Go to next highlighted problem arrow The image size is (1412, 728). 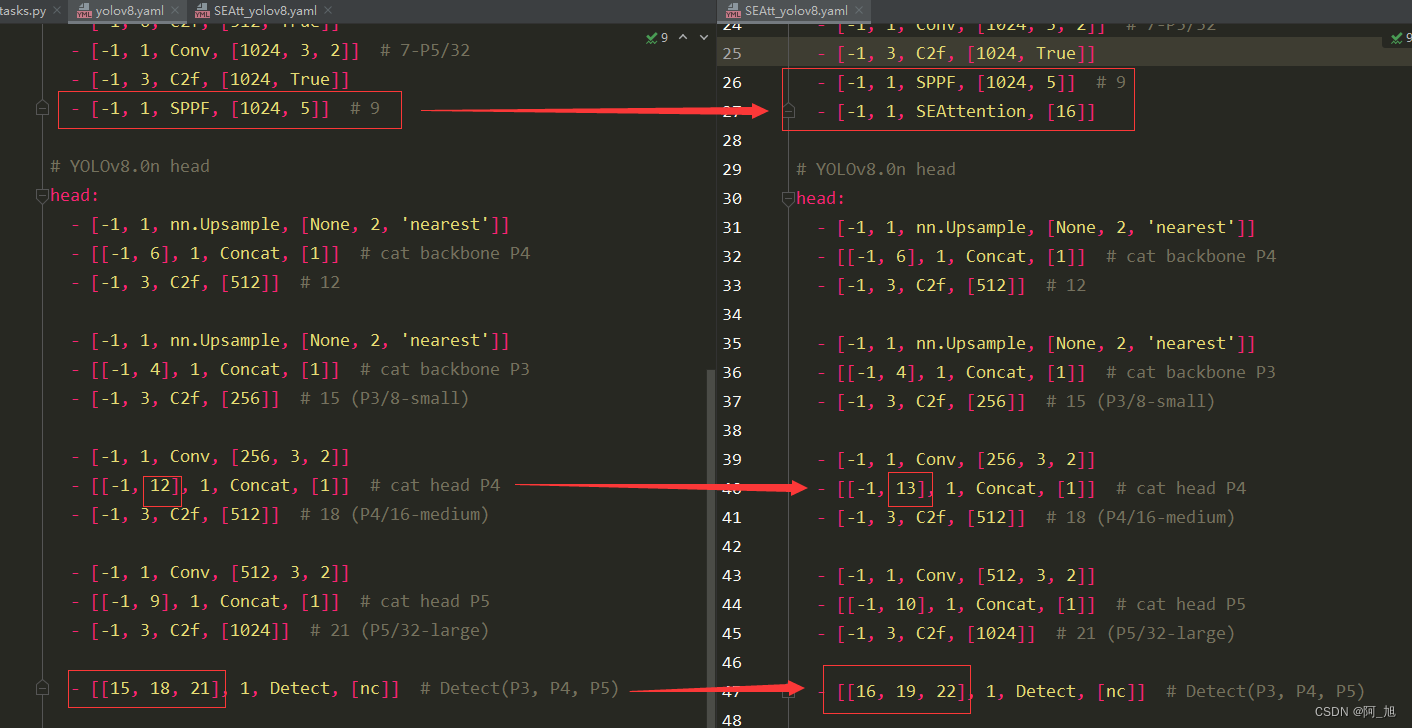[705, 38]
